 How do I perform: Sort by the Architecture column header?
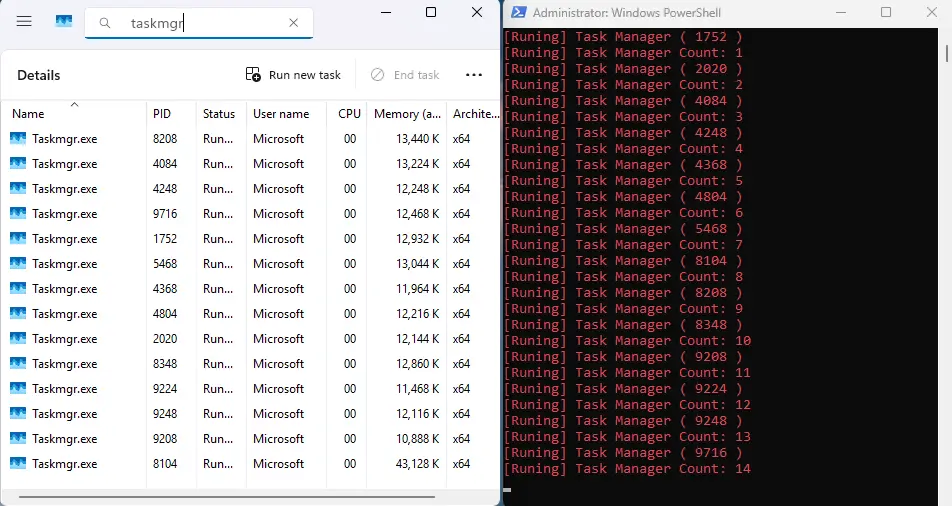476,114
